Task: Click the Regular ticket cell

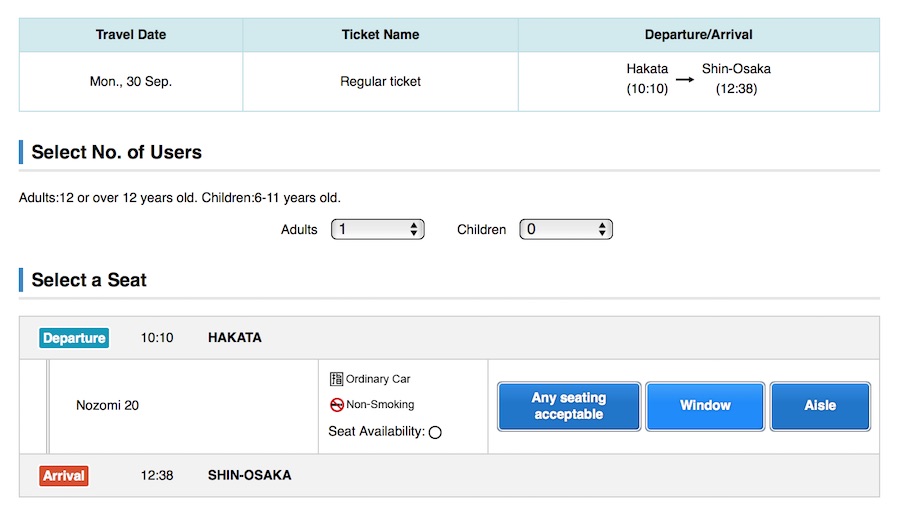Action: [380, 81]
